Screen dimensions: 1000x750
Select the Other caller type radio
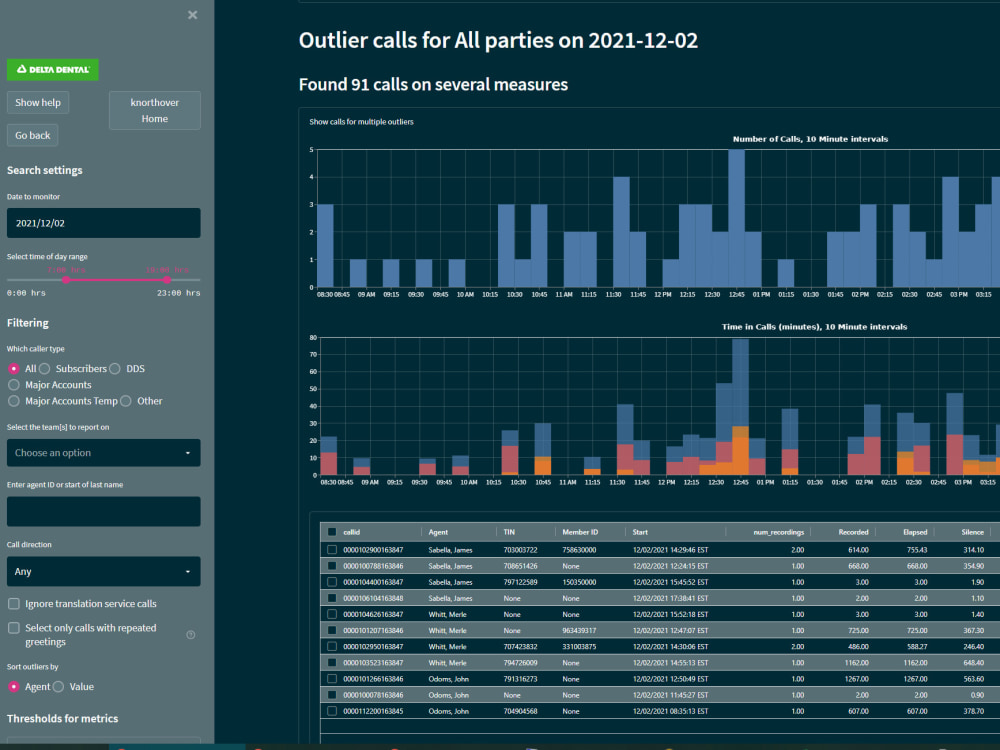pyautogui.click(x=126, y=401)
